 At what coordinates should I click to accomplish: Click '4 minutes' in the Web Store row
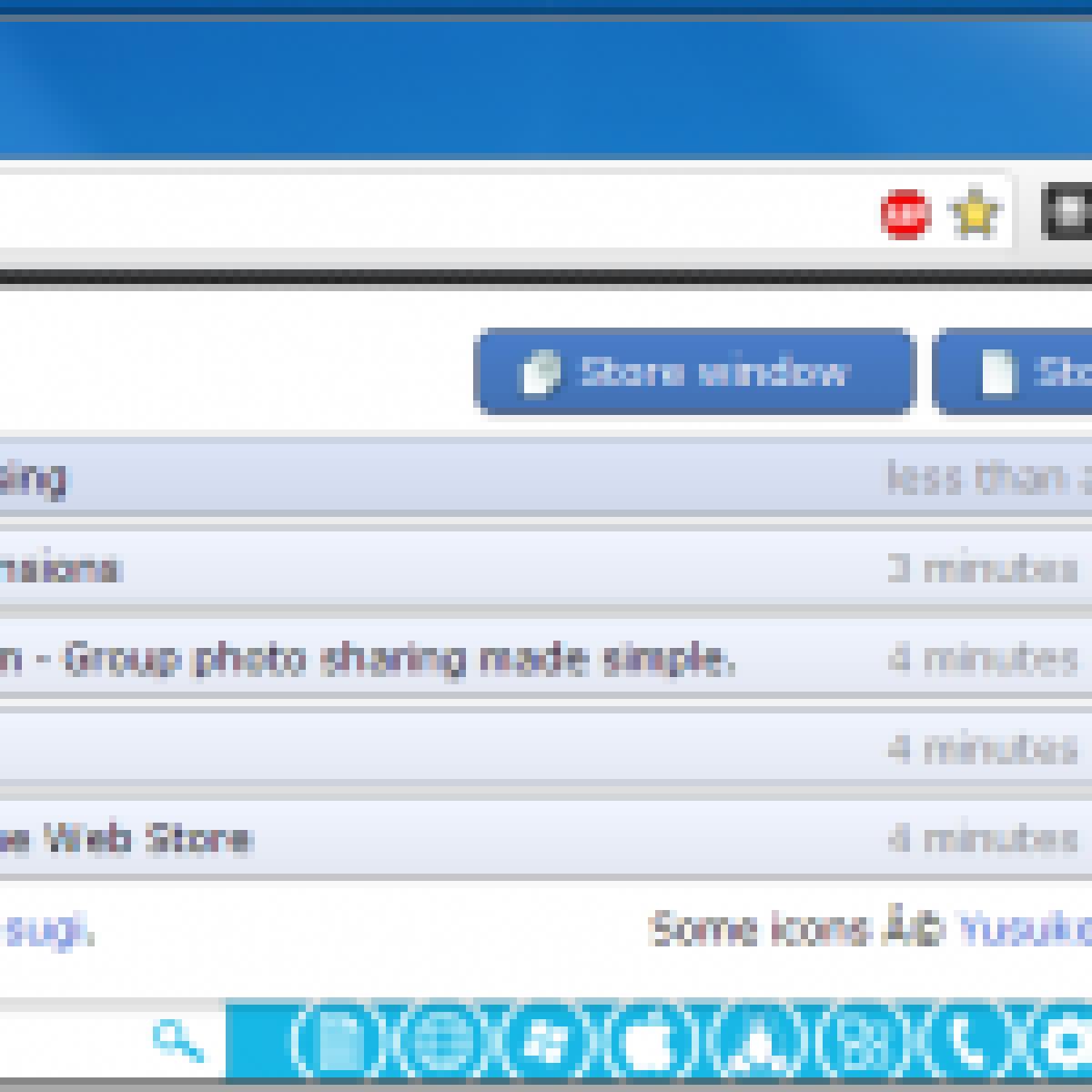pyautogui.click(x=983, y=838)
